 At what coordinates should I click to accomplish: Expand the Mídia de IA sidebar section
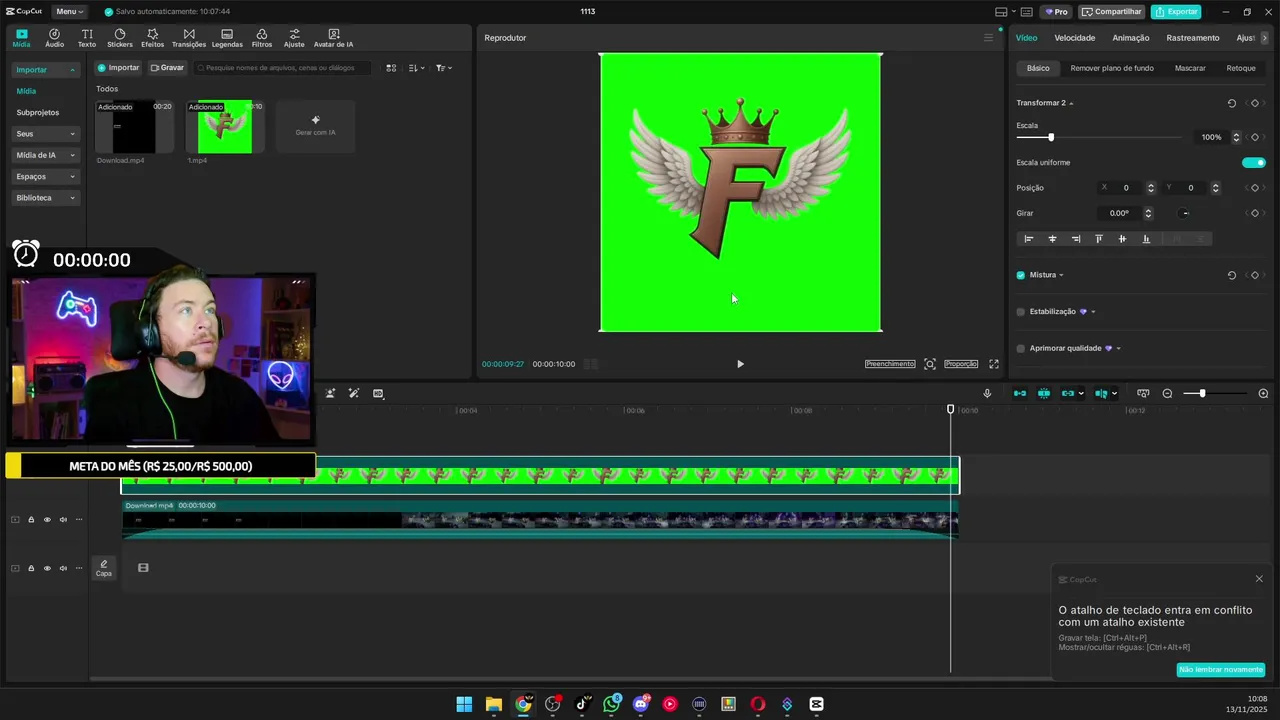[x=45, y=155]
